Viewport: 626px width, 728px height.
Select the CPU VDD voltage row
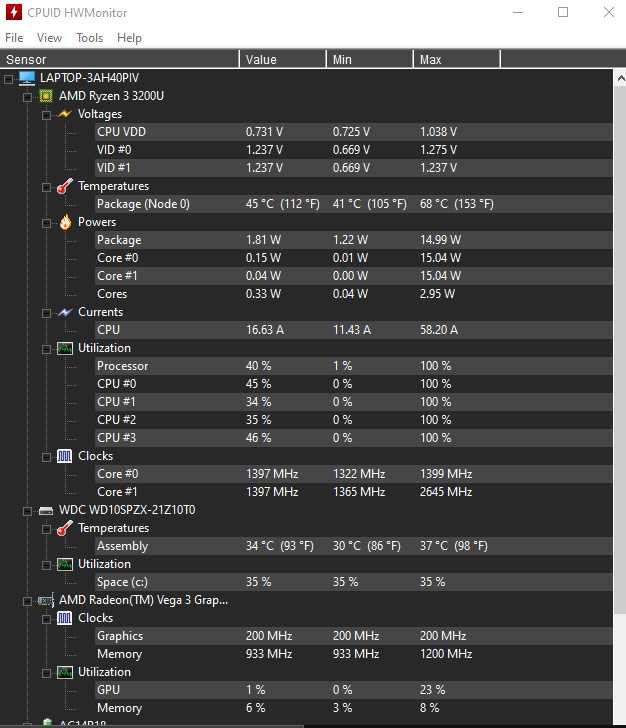pos(354,132)
